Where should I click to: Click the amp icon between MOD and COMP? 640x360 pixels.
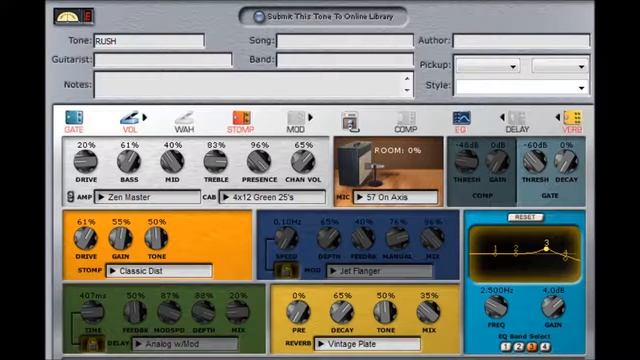(x=350, y=121)
